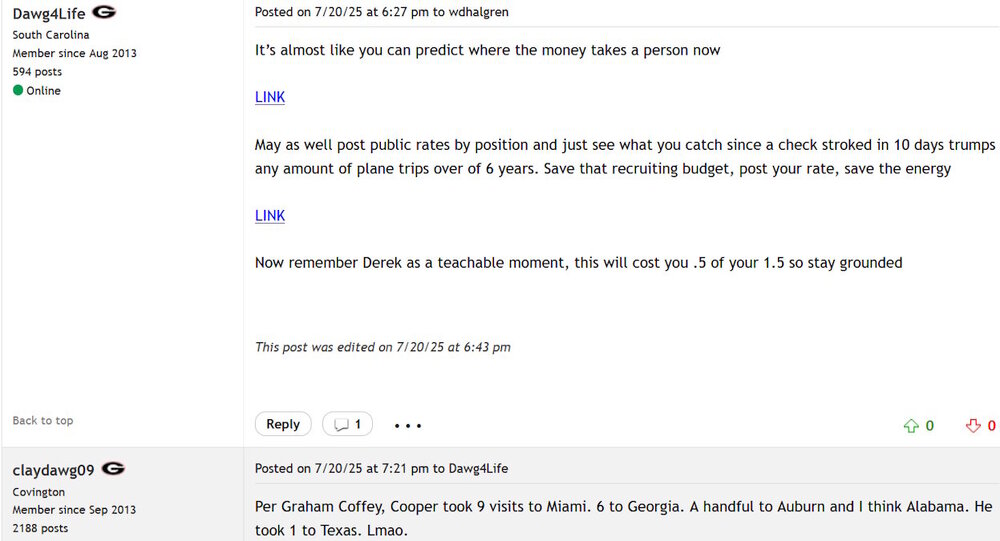Click Dawg4Life in the 7:21 pm post header
The height and width of the screenshot is (541, 1000).
tap(478, 468)
